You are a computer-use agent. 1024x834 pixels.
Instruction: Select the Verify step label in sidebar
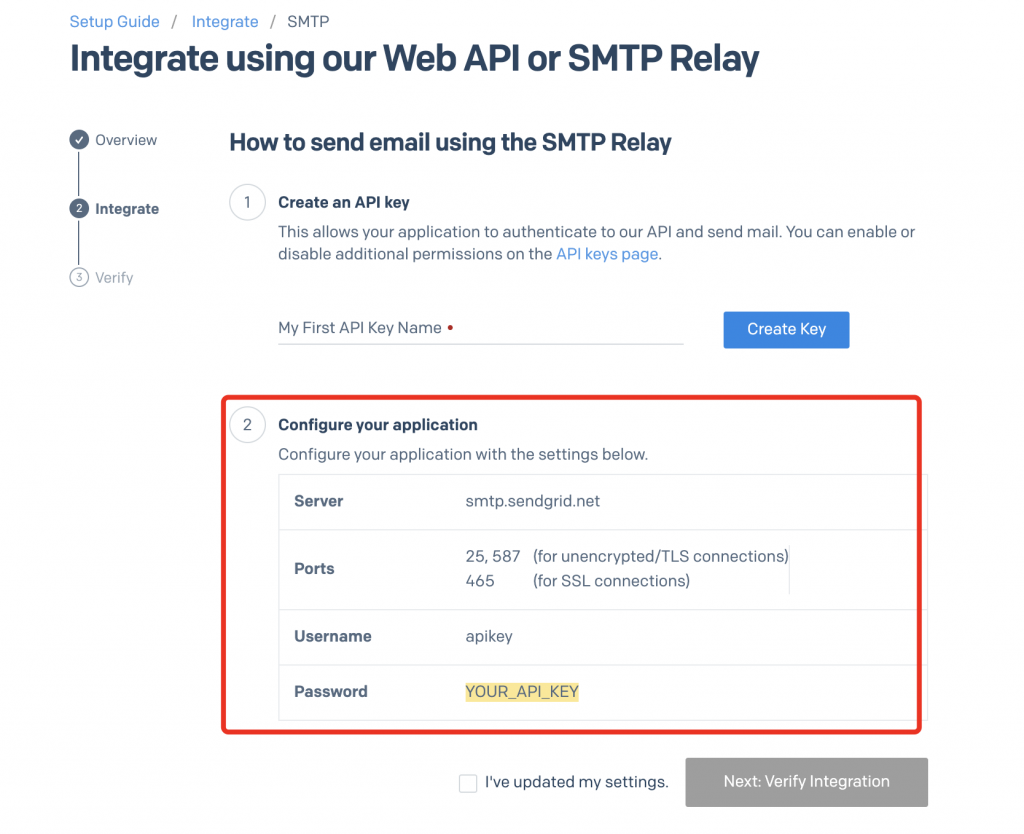114,278
